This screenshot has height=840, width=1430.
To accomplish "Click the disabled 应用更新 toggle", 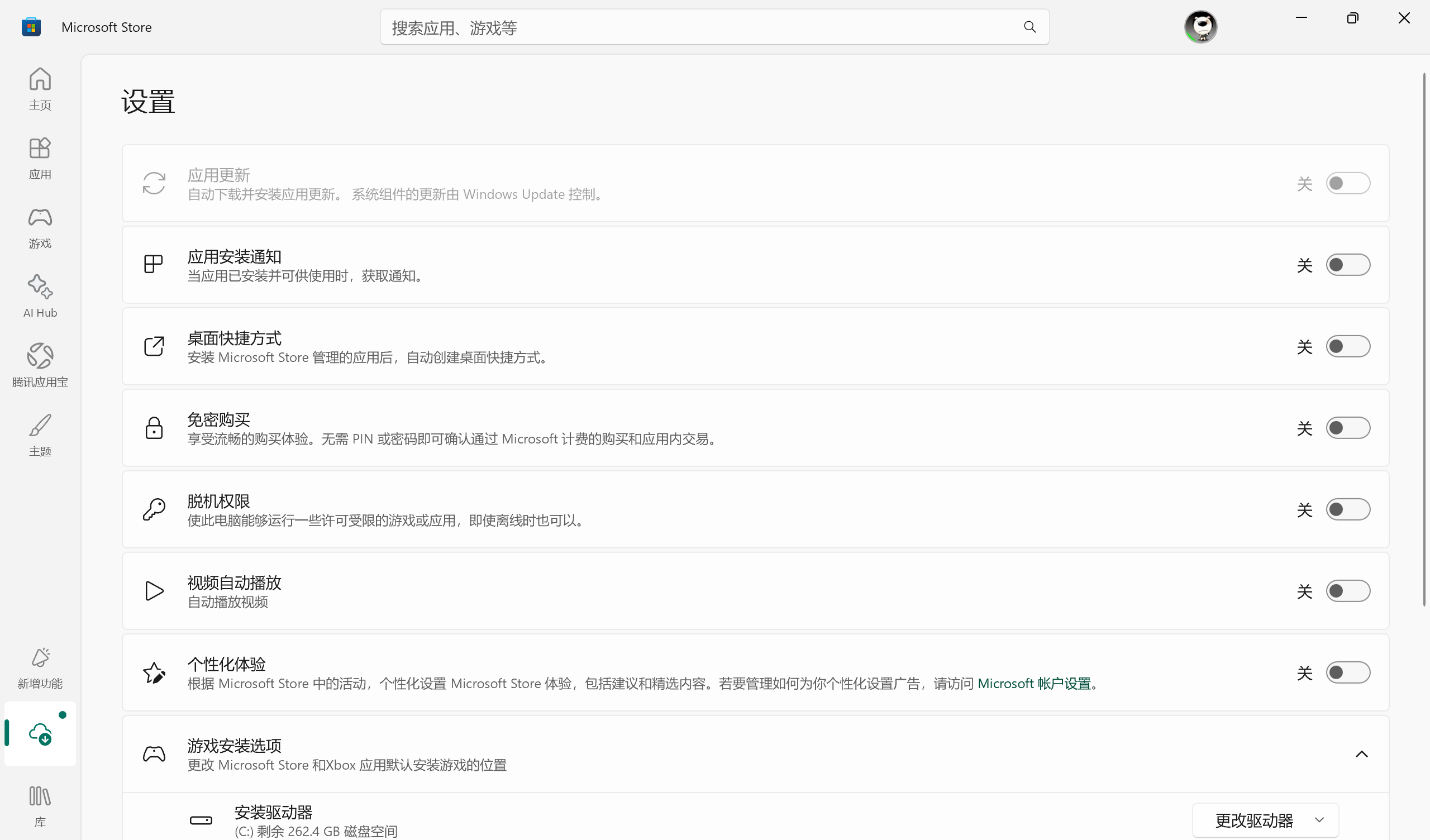I will [1348, 183].
